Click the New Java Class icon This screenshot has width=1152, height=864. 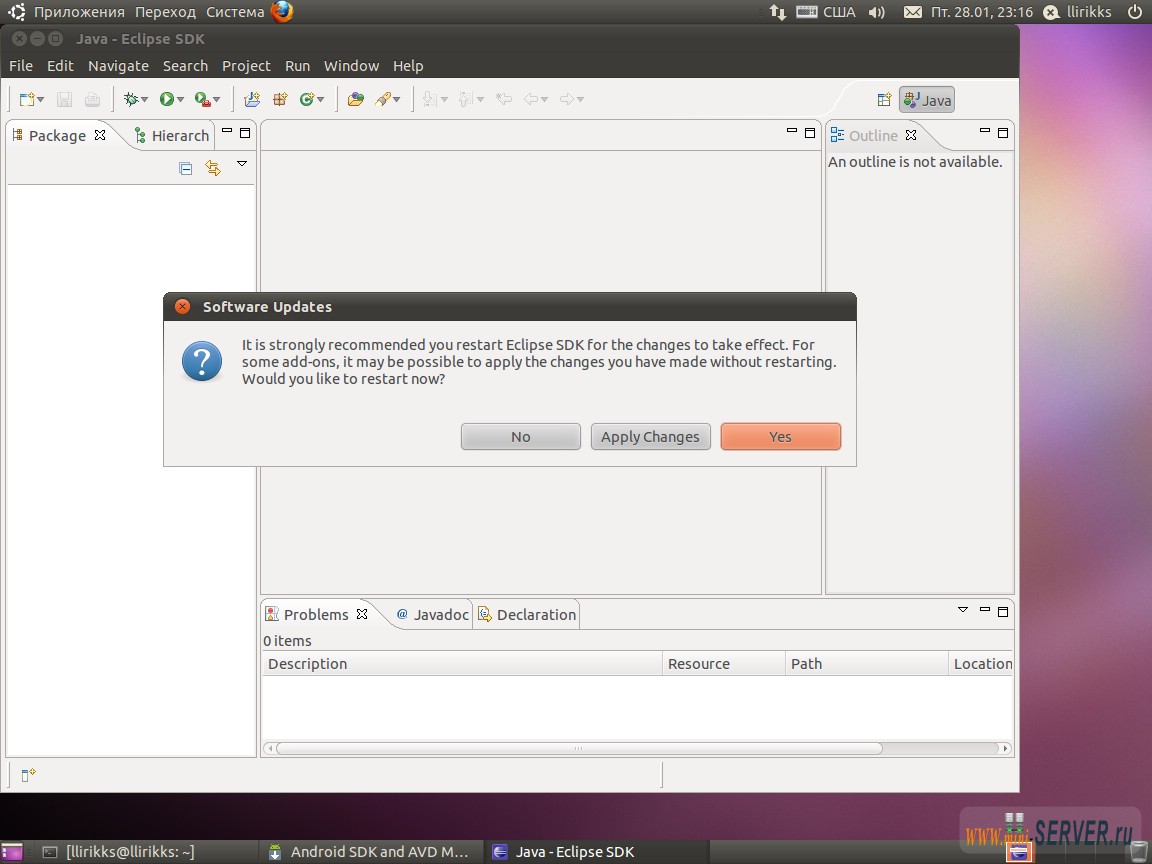(307, 99)
